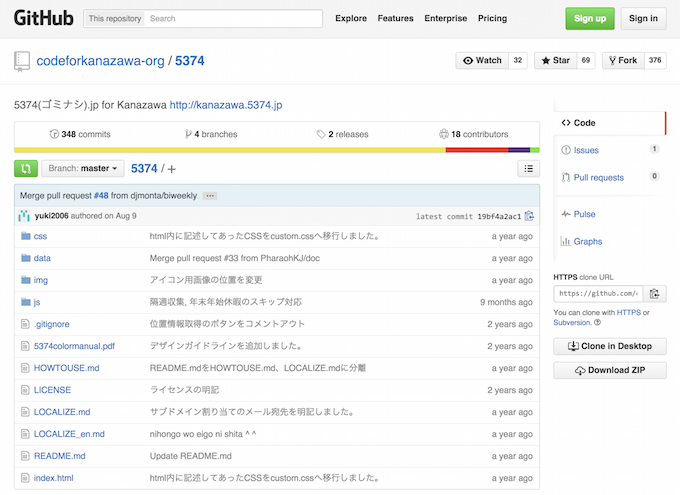
Task: Click the Graphs bar chart icon
Action: point(566,241)
